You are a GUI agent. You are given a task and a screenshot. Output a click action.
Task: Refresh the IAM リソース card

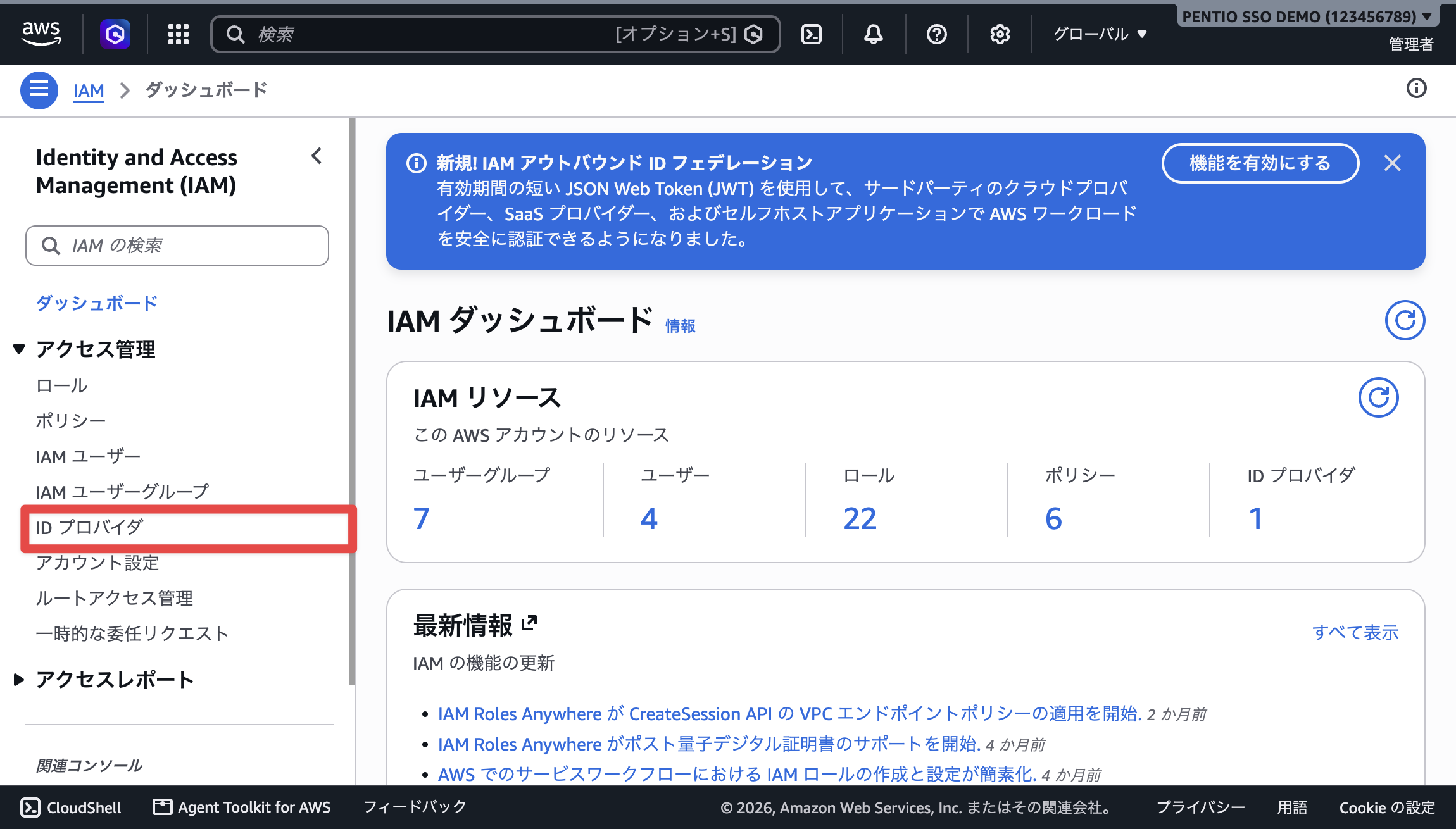click(x=1378, y=397)
